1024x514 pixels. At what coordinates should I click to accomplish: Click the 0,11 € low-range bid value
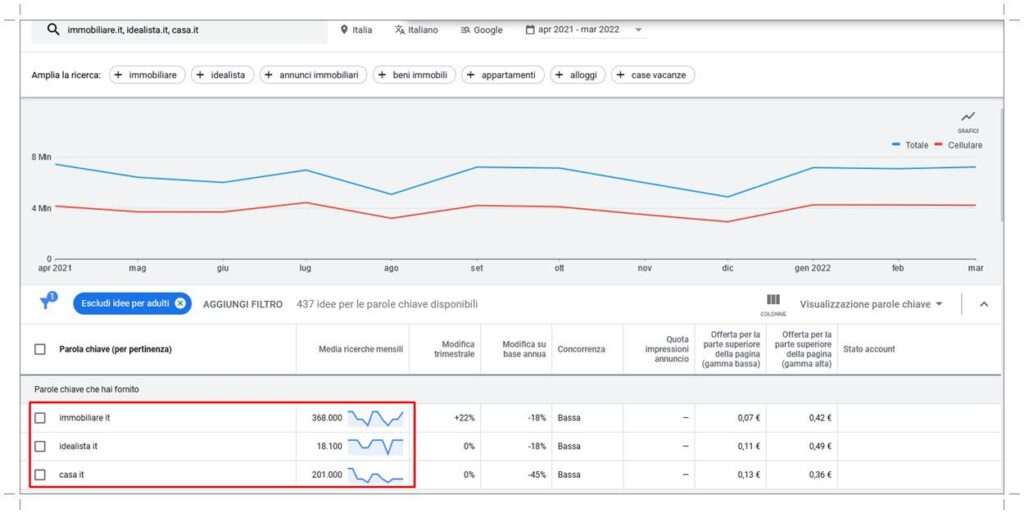pyautogui.click(x=749, y=447)
